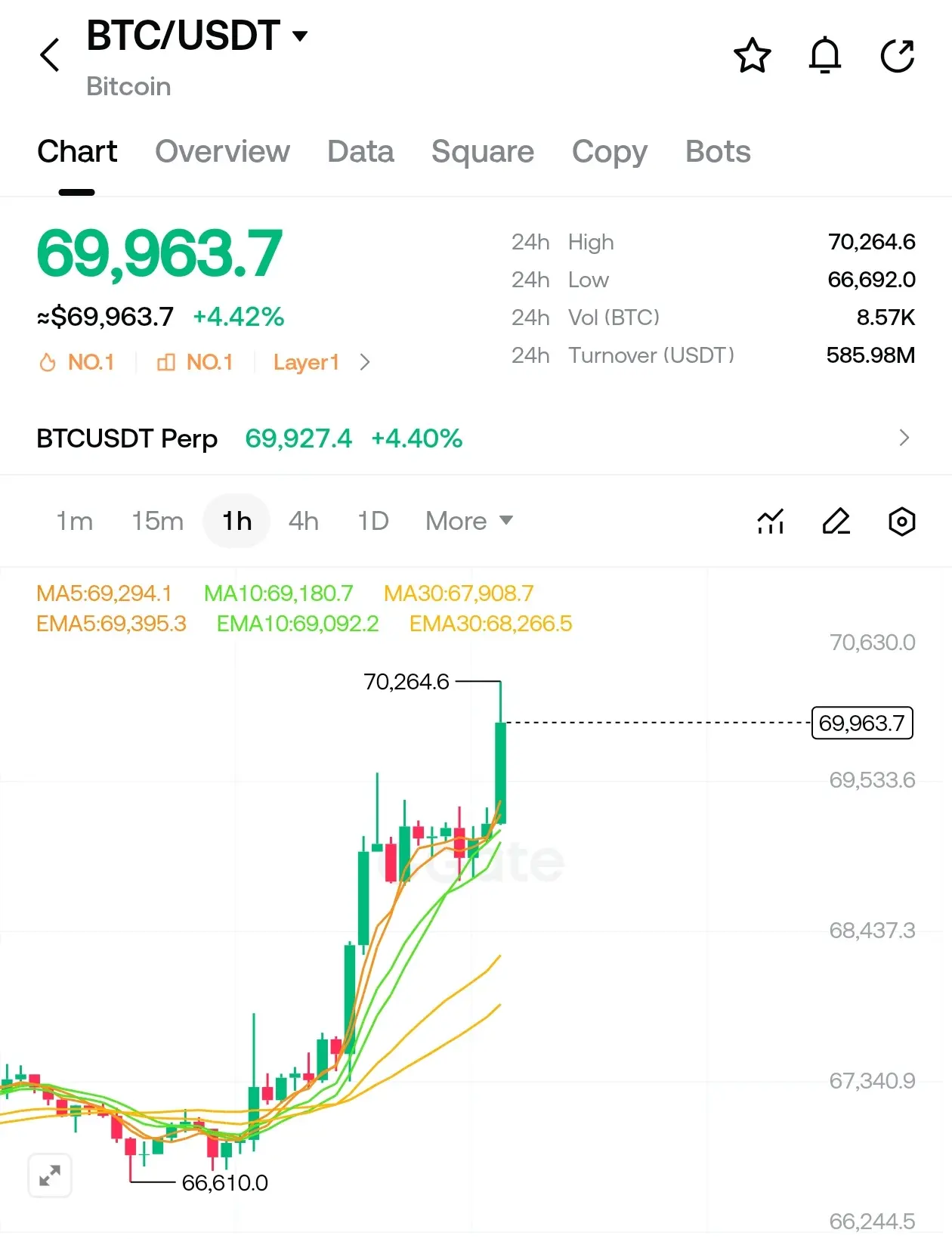Open the BTC/USDT pair selector dropdown

click(x=197, y=36)
